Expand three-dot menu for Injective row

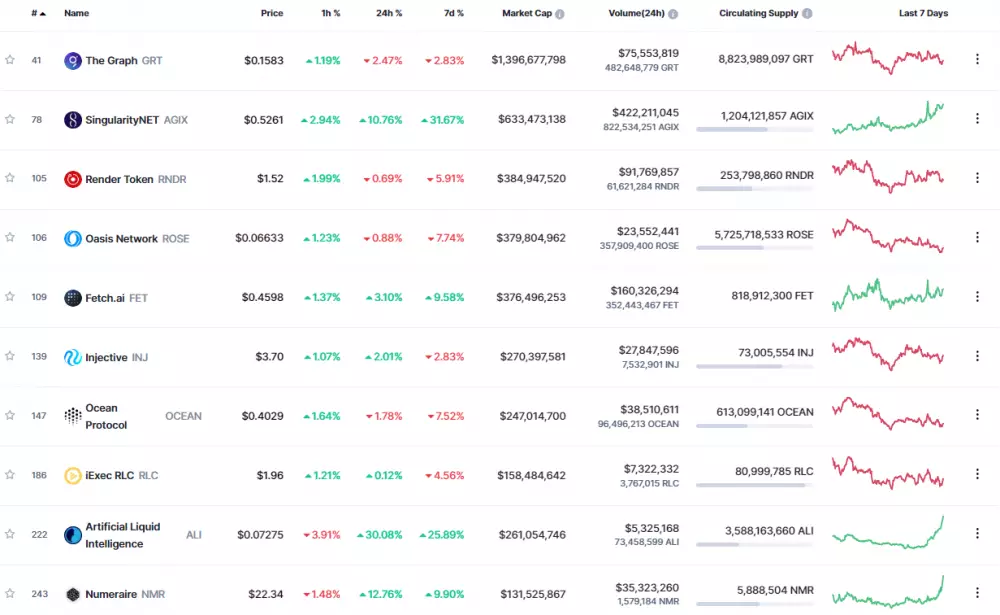click(977, 356)
